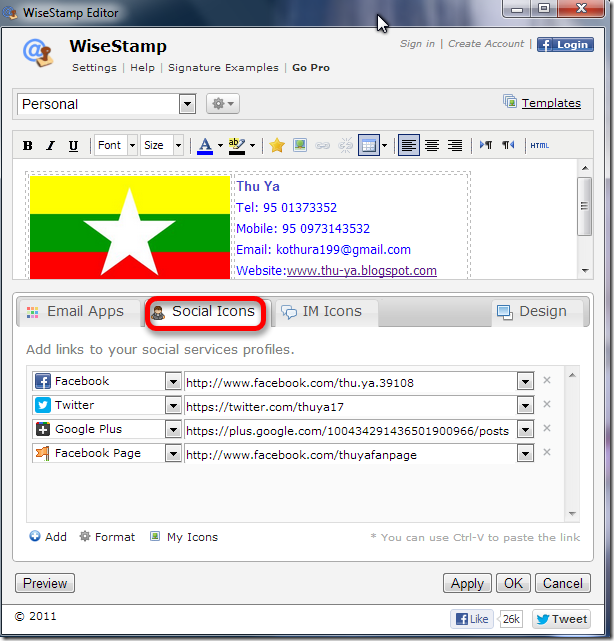Click the Apply button
This screenshot has height=641, width=614.
[467, 583]
